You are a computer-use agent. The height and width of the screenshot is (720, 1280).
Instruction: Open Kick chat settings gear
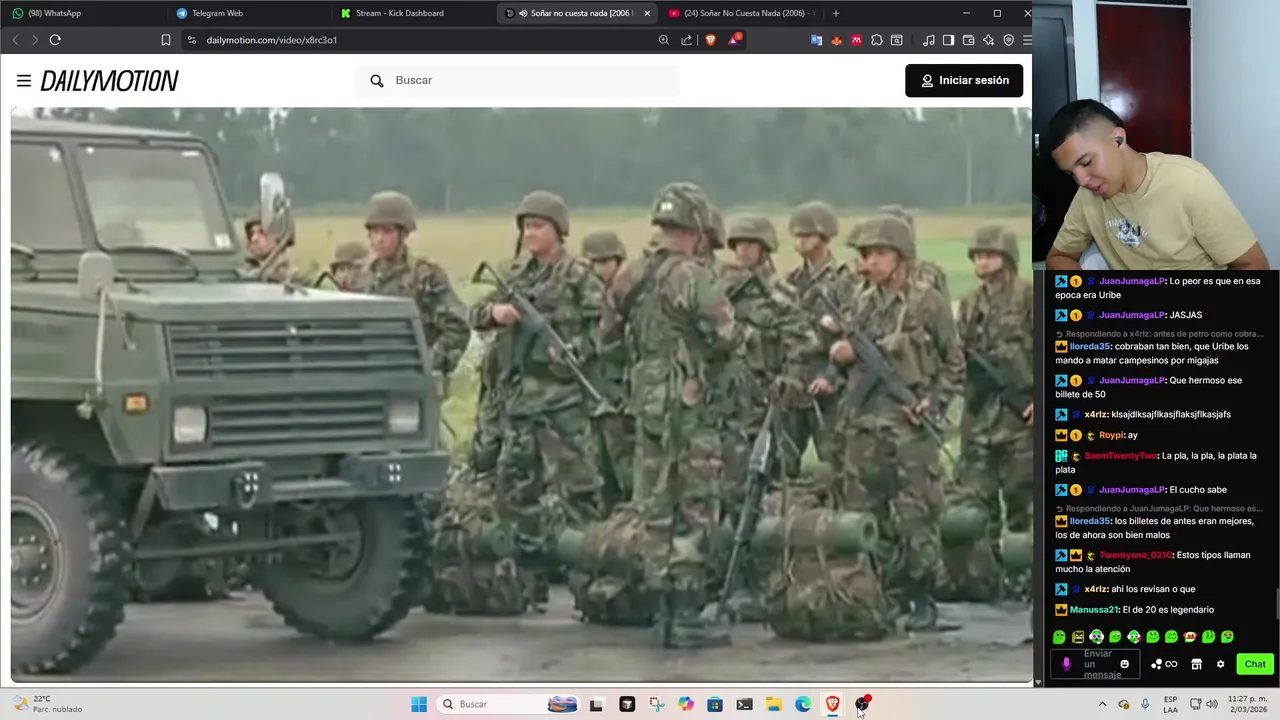tap(1220, 664)
